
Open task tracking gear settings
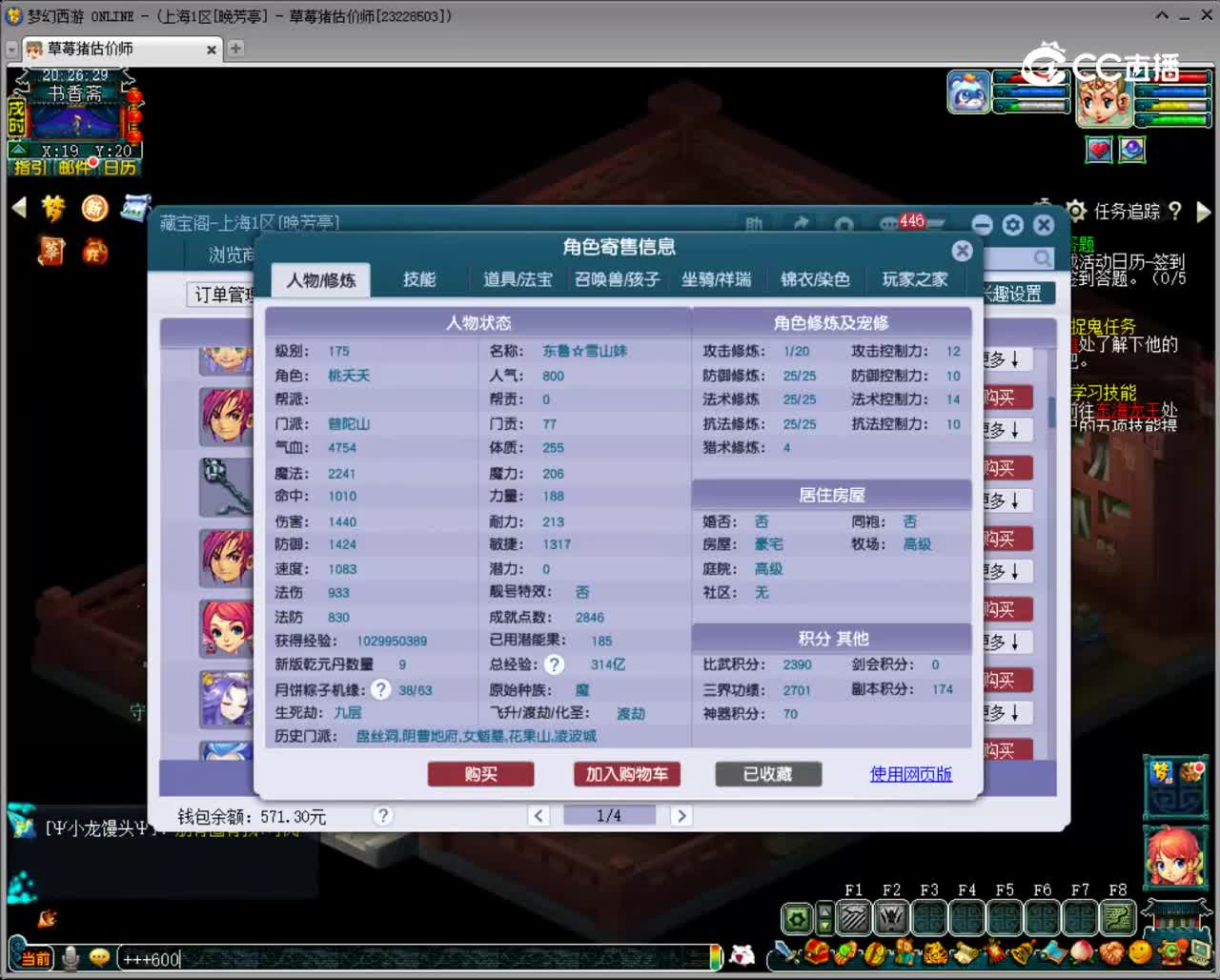[x=1076, y=211]
